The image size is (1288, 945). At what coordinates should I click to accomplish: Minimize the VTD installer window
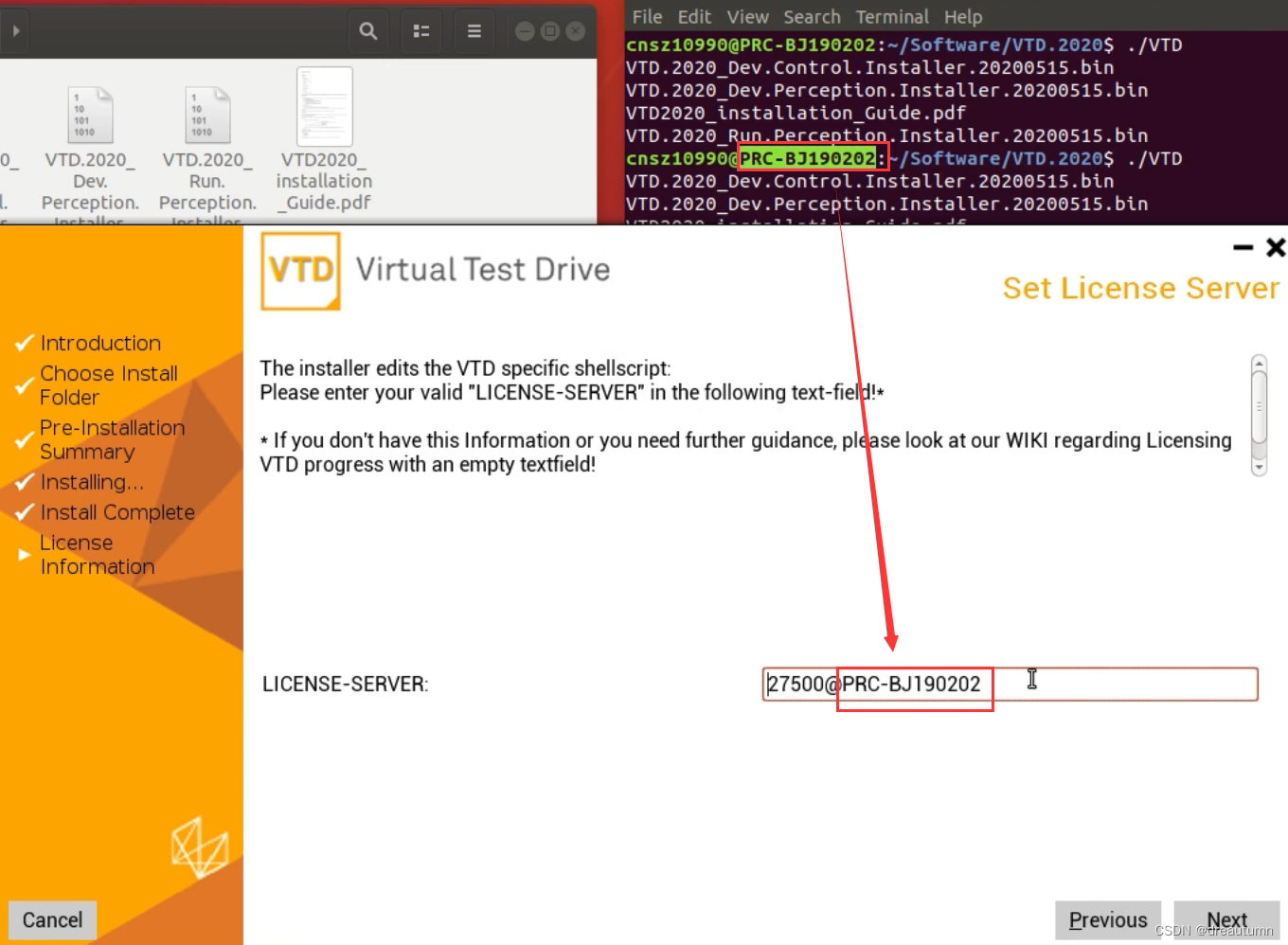1243,248
